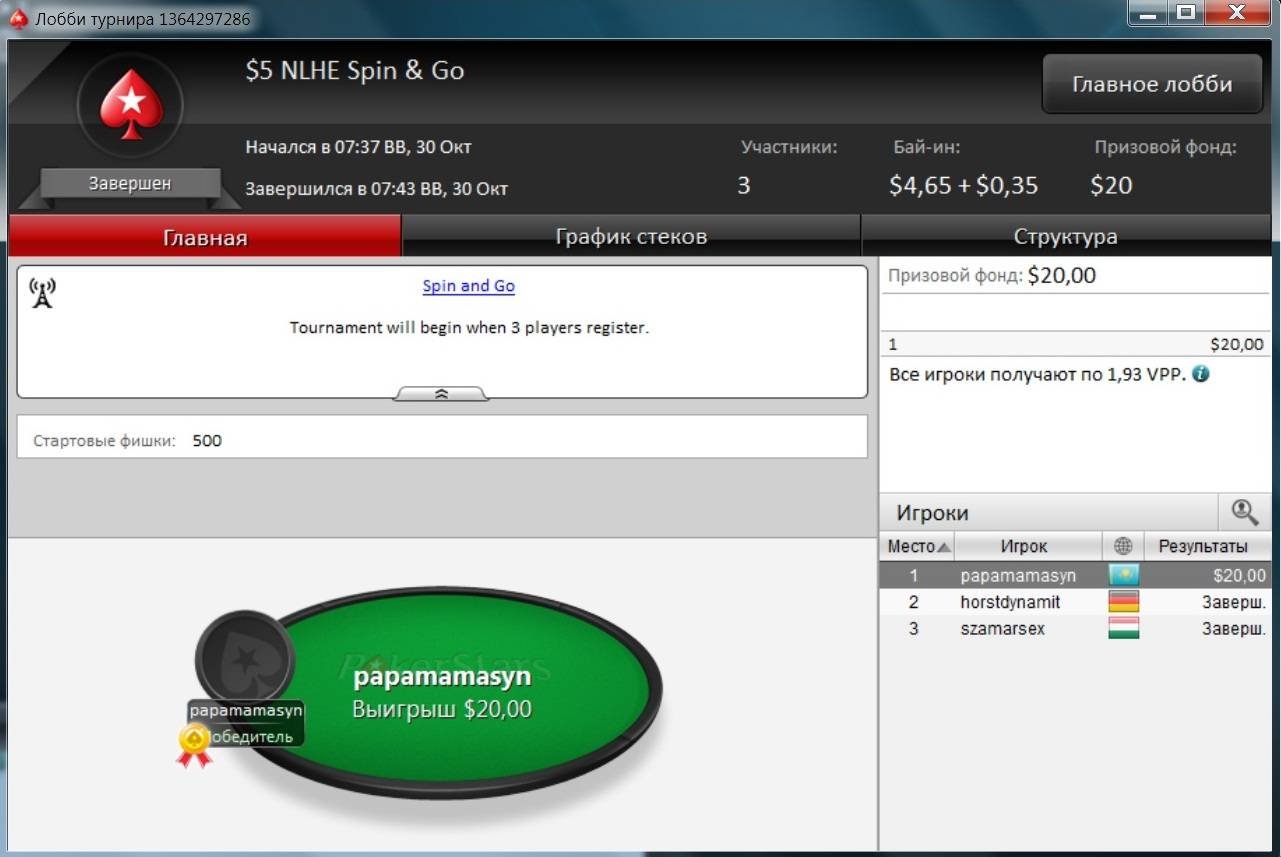This screenshot has width=1281, height=857.
Task: Collapse the tournament info panel
Action: [x=441, y=394]
